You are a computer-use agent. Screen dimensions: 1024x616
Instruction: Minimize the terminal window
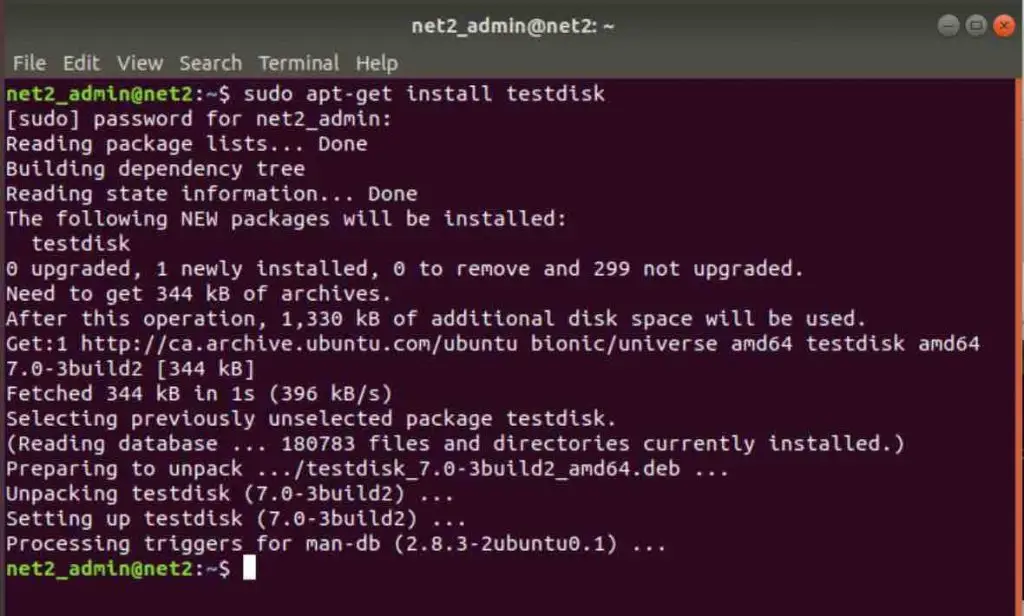(948, 25)
